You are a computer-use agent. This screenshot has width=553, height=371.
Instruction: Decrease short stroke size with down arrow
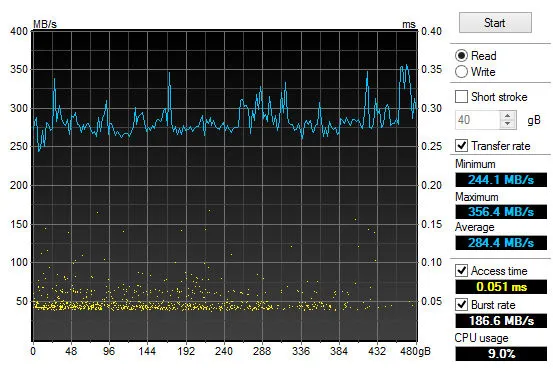point(508,124)
